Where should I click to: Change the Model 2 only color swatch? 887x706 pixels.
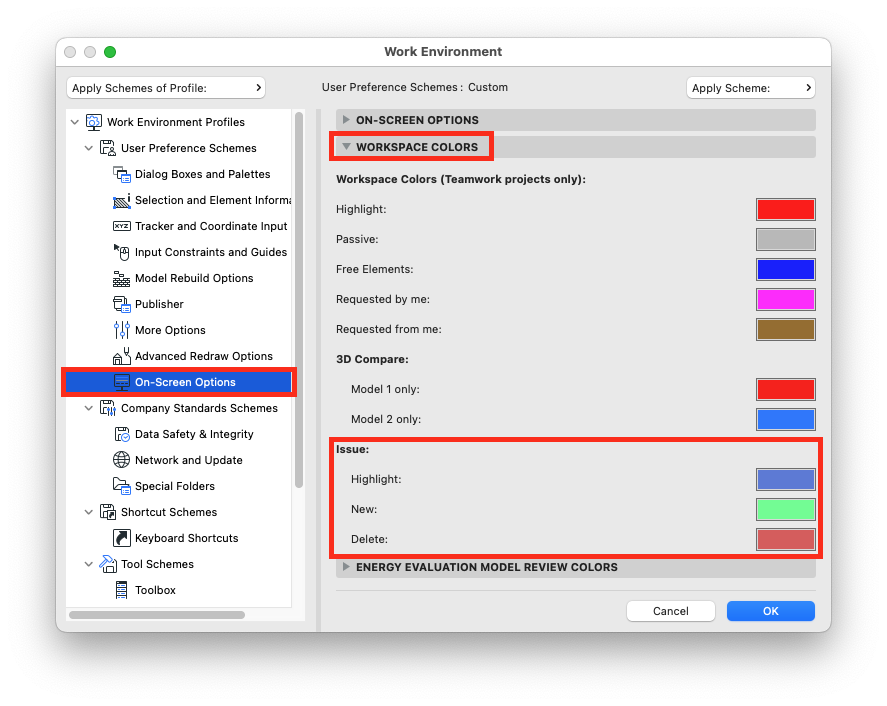[x=786, y=419]
